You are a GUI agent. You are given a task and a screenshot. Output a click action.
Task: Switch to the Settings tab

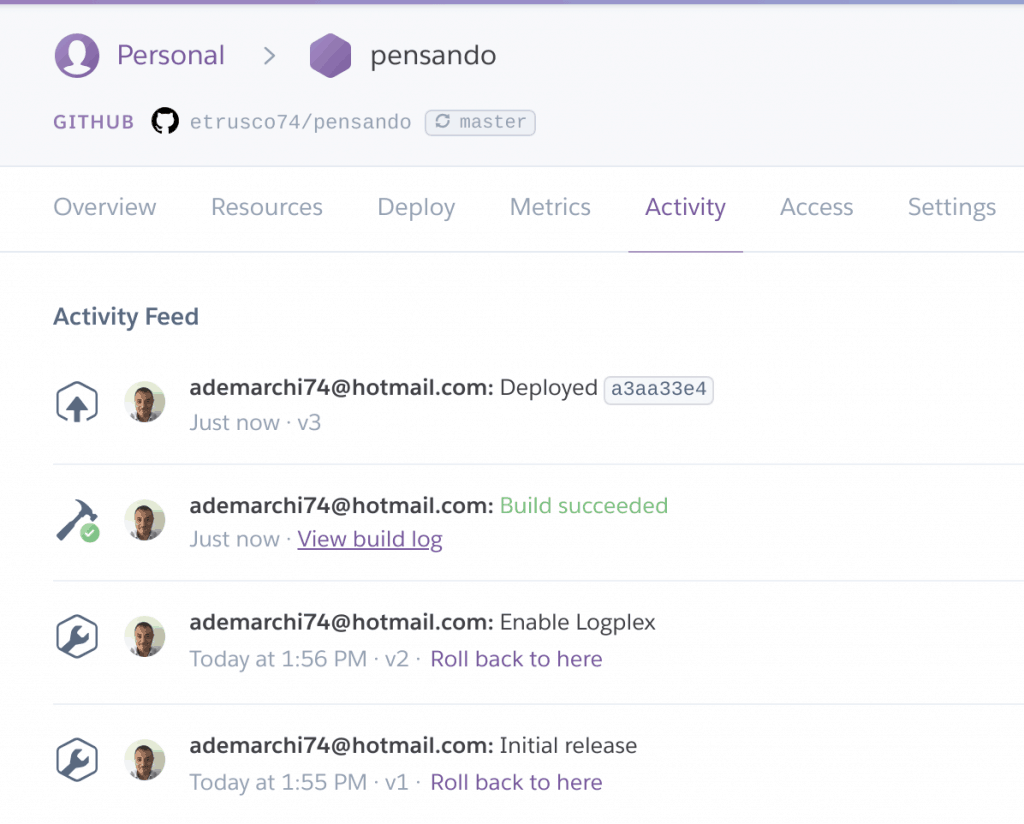tap(951, 207)
